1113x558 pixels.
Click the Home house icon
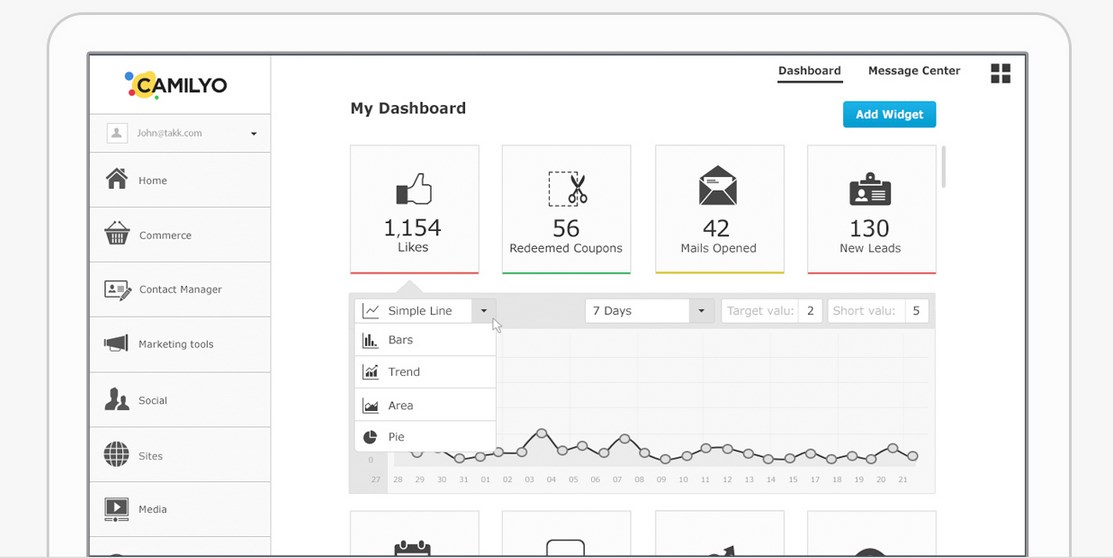click(x=116, y=179)
